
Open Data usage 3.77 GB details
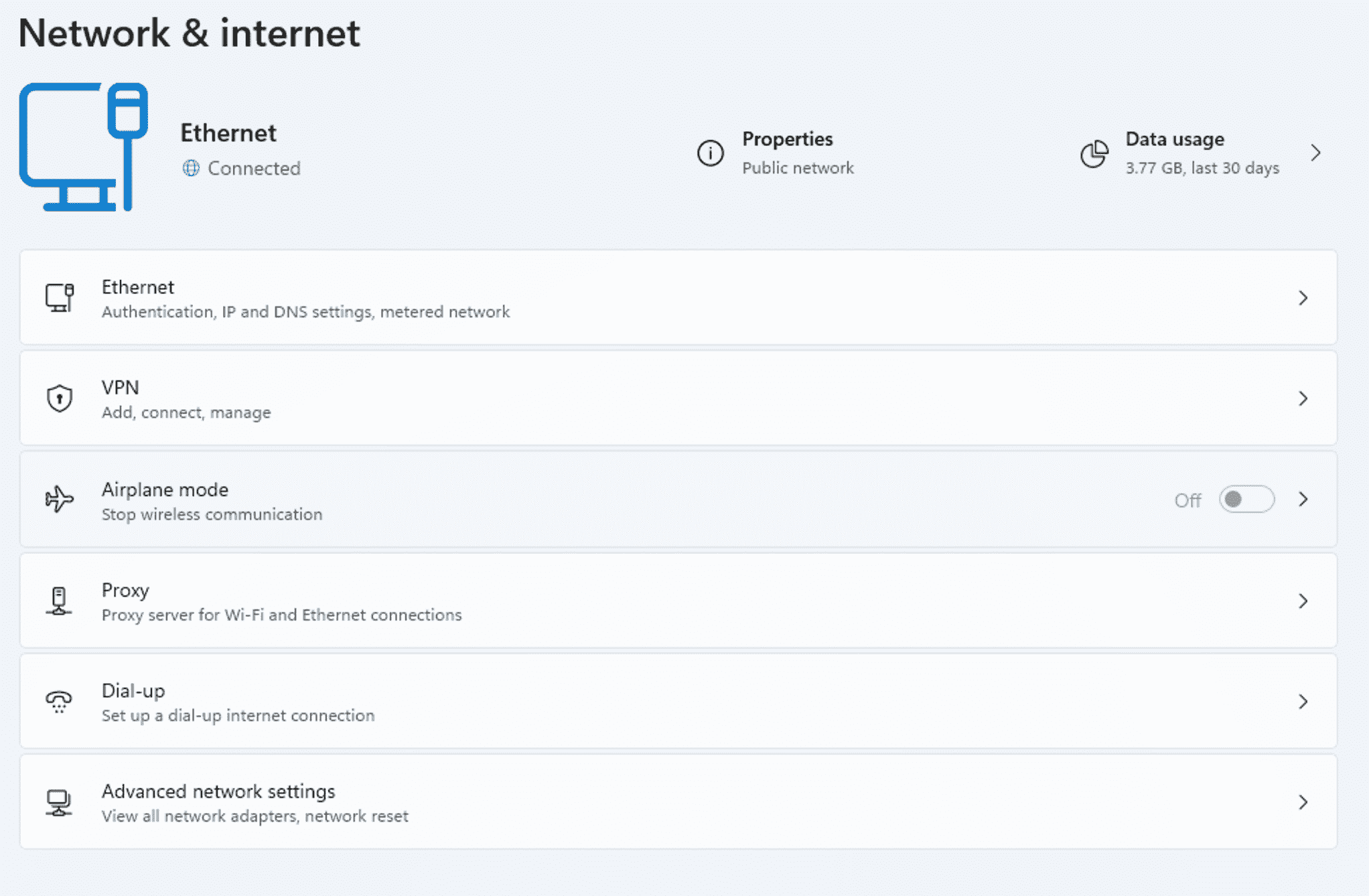(1202, 153)
